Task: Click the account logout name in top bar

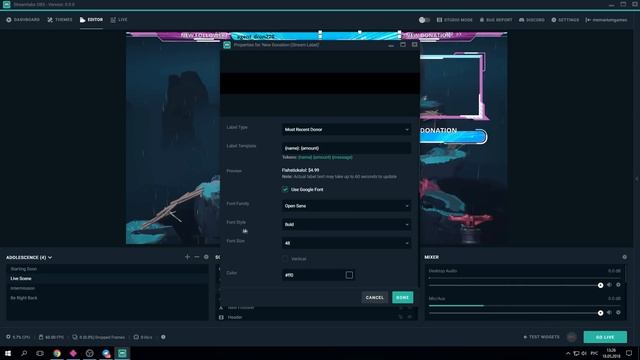Action: (x=606, y=20)
